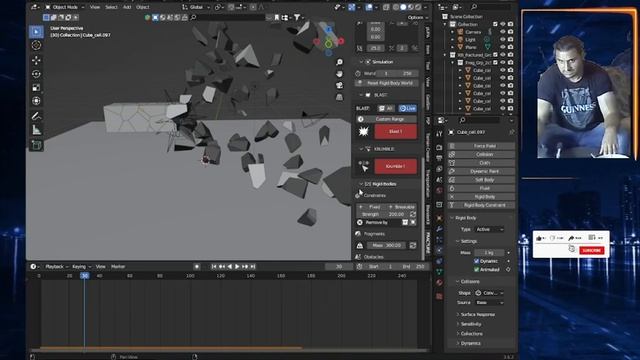Toggle the Animated checkbox

click(x=476, y=269)
